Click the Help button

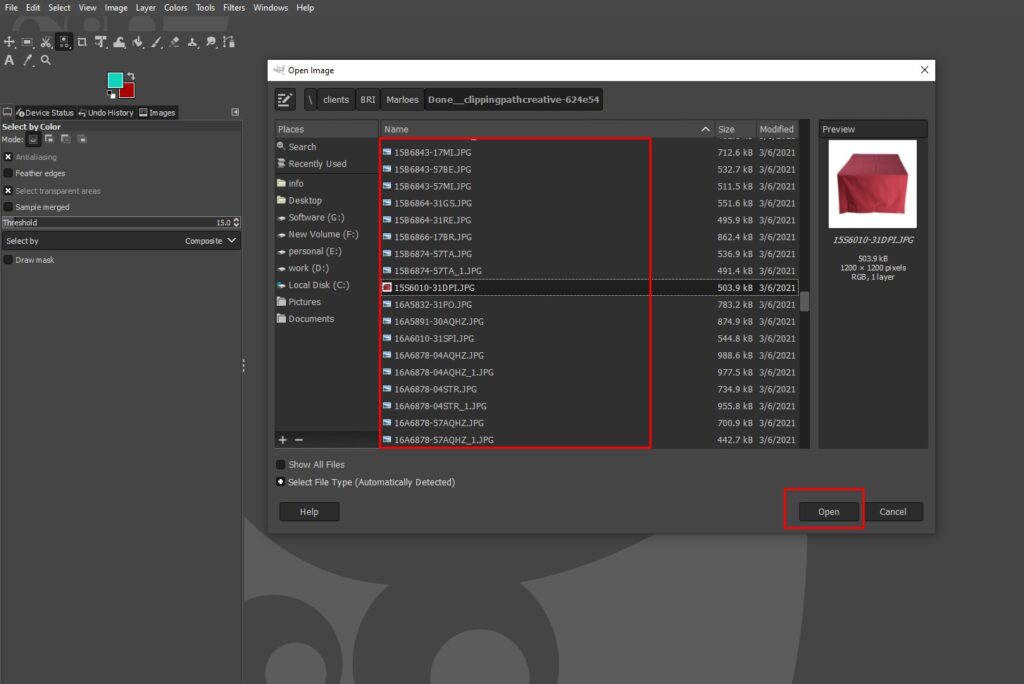[309, 511]
